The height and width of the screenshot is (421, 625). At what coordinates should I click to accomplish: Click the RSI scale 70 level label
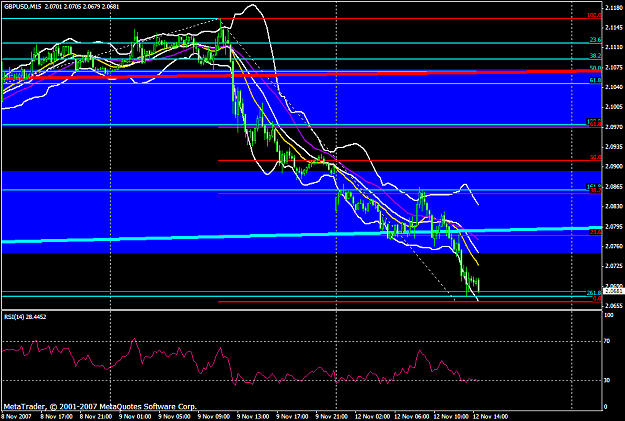point(607,342)
